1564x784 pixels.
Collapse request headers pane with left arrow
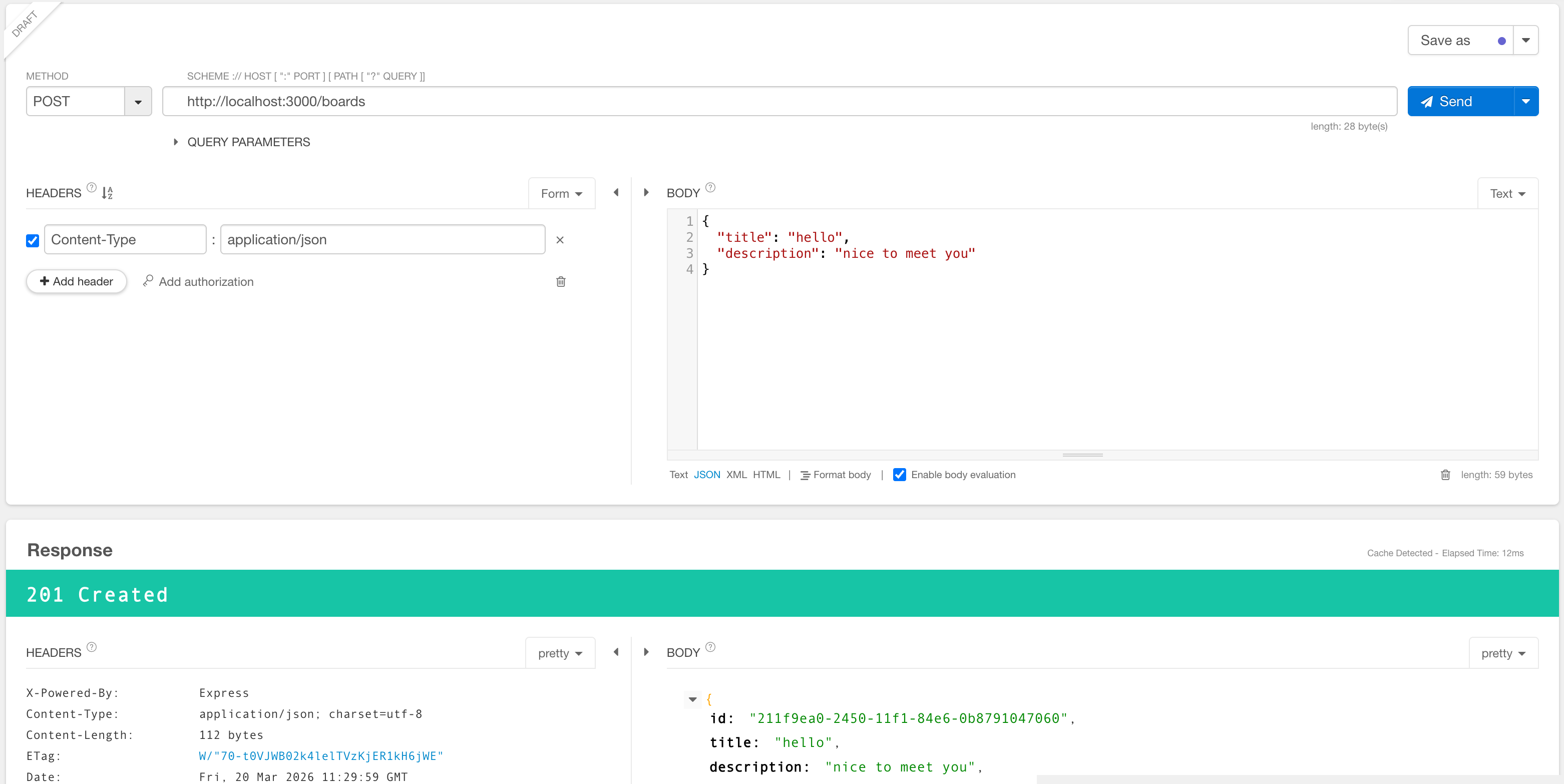(x=616, y=193)
